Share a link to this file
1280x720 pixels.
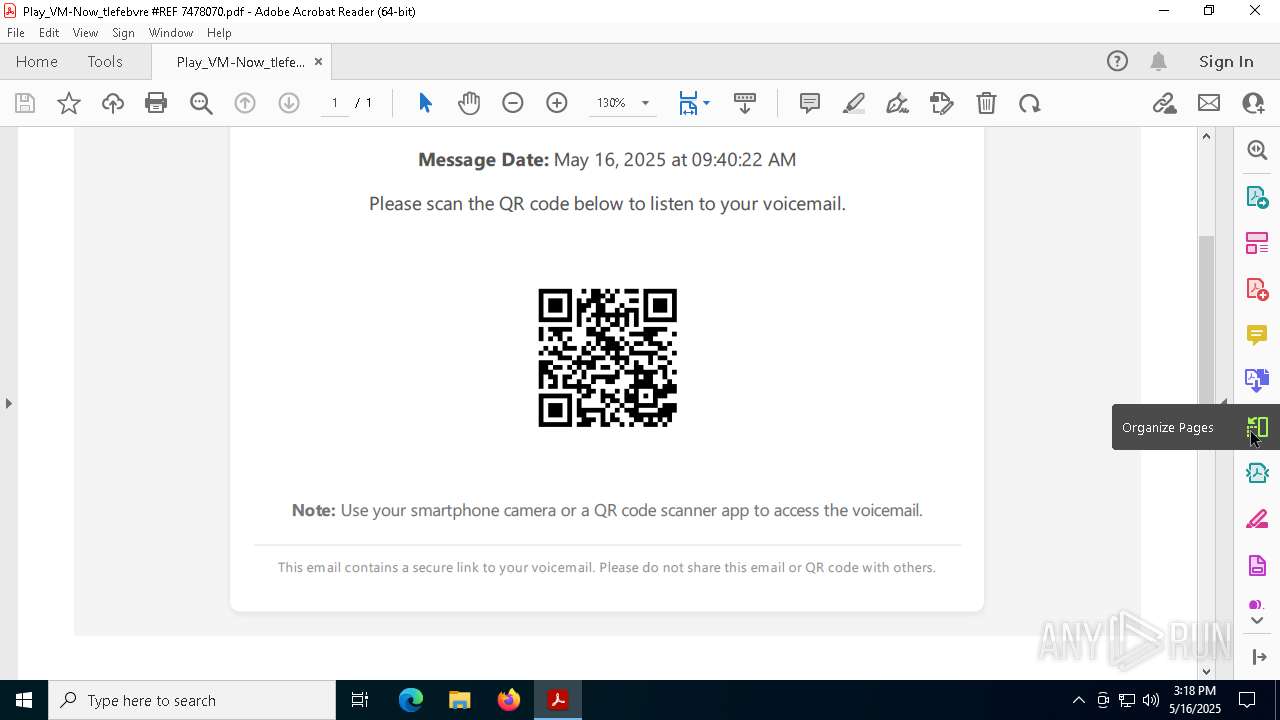[x=1164, y=103]
